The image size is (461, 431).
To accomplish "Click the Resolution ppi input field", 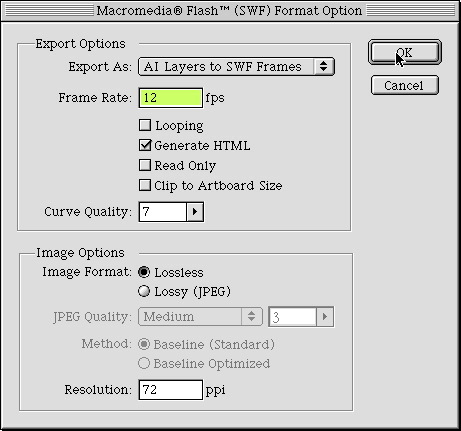I will 171,390.
